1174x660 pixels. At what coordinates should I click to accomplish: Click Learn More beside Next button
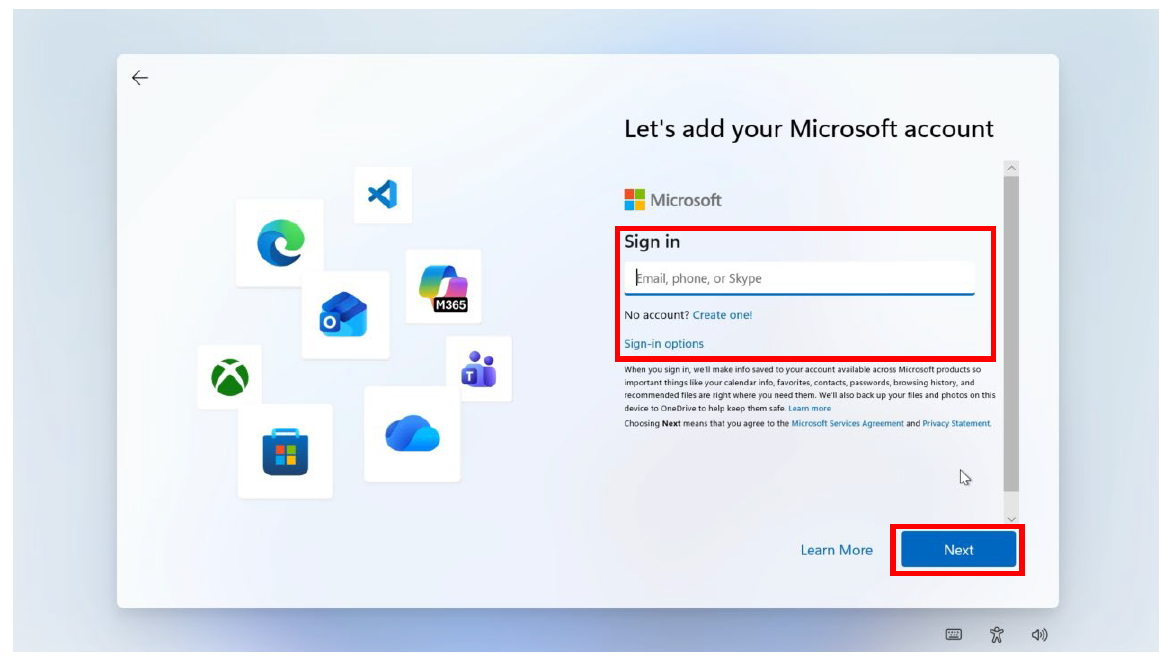coord(836,550)
